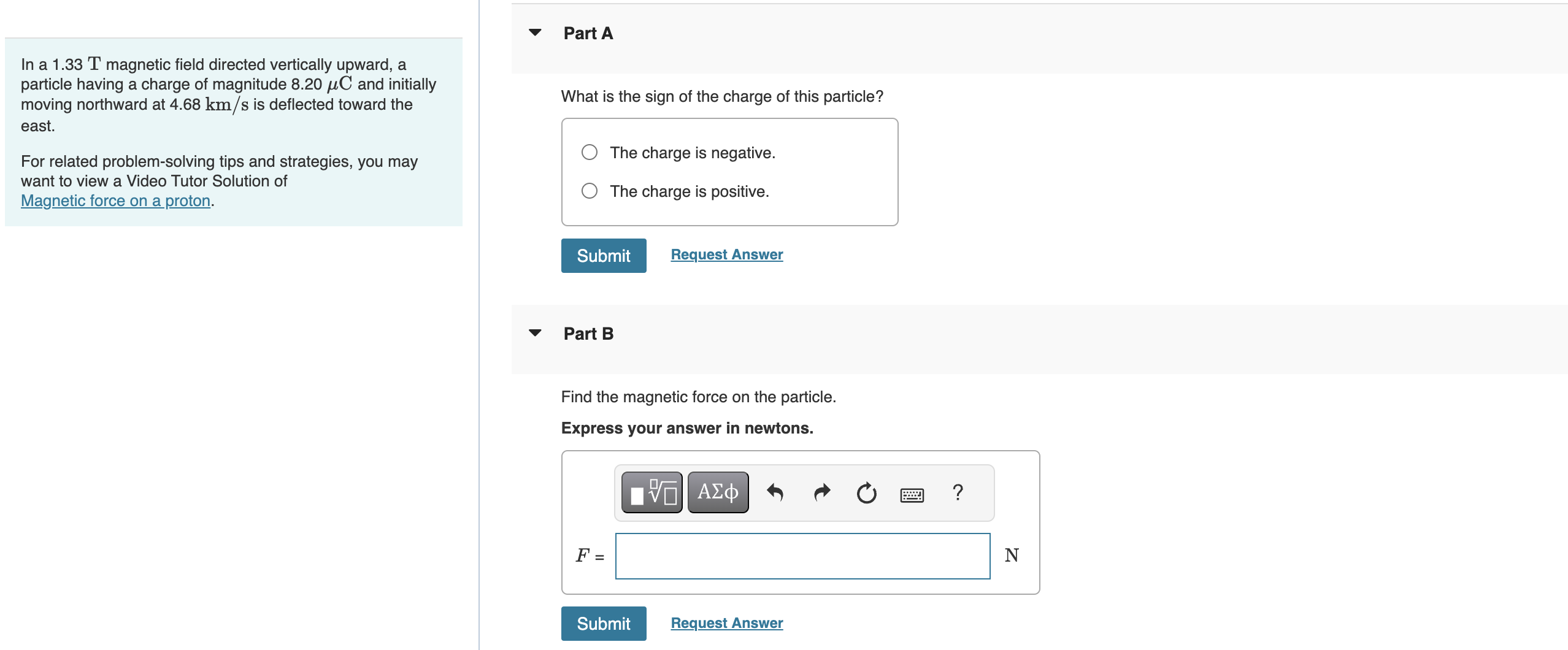The height and width of the screenshot is (650, 1568).
Task: Switch focus to the Part B heading
Action: pyautogui.click(x=587, y=333)
